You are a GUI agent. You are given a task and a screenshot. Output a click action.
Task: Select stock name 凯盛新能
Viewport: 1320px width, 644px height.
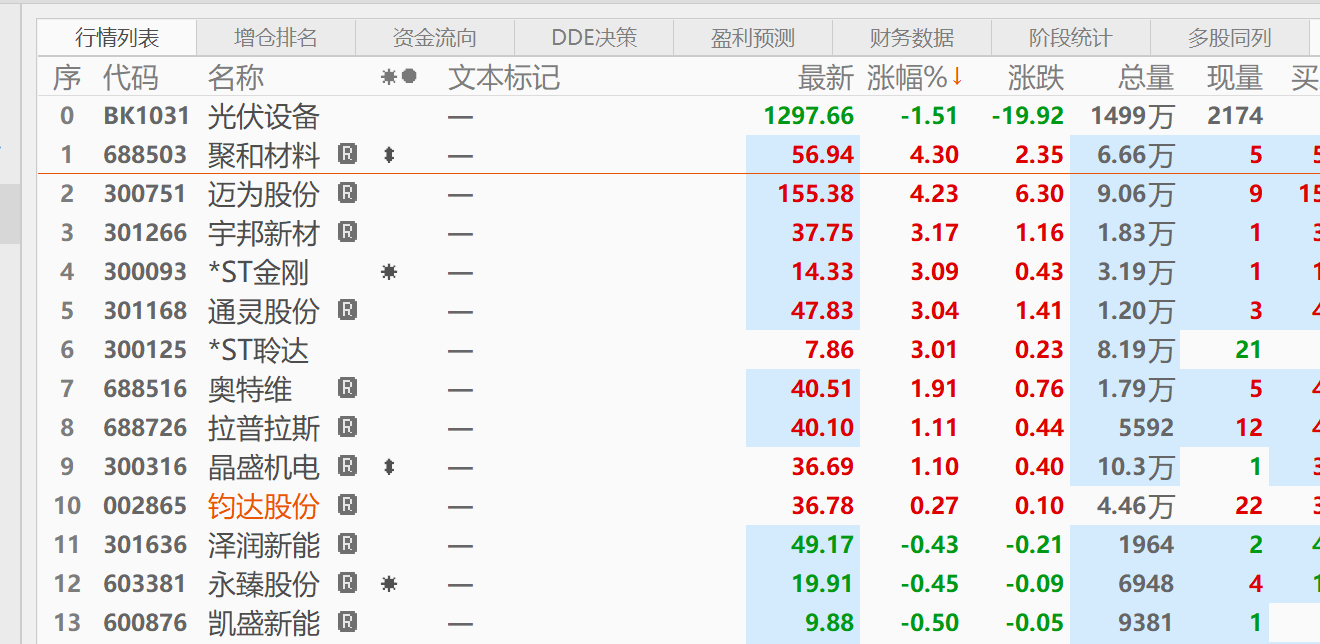point(264,623)
